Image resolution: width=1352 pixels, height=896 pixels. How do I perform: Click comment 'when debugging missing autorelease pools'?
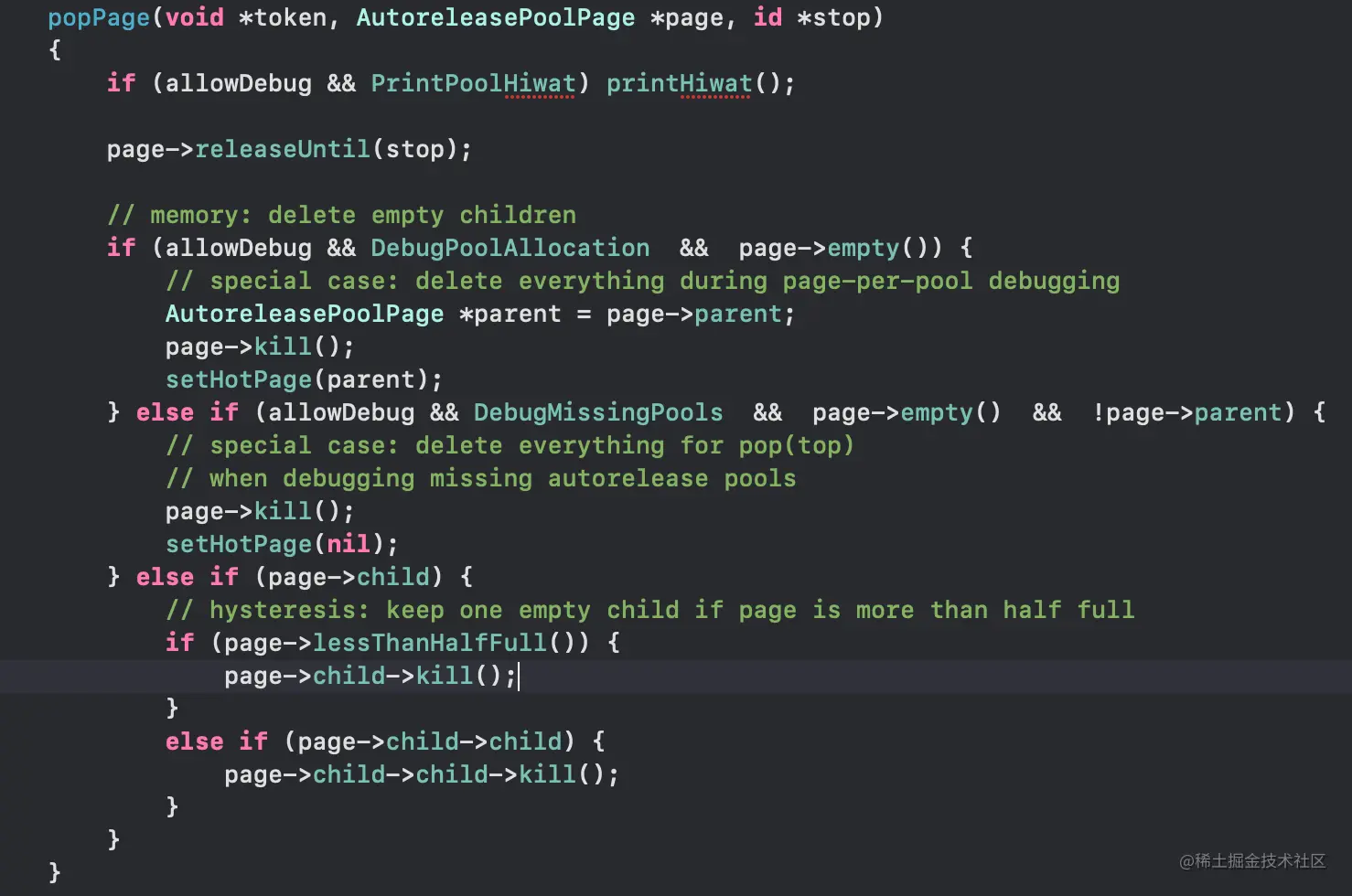481,478
